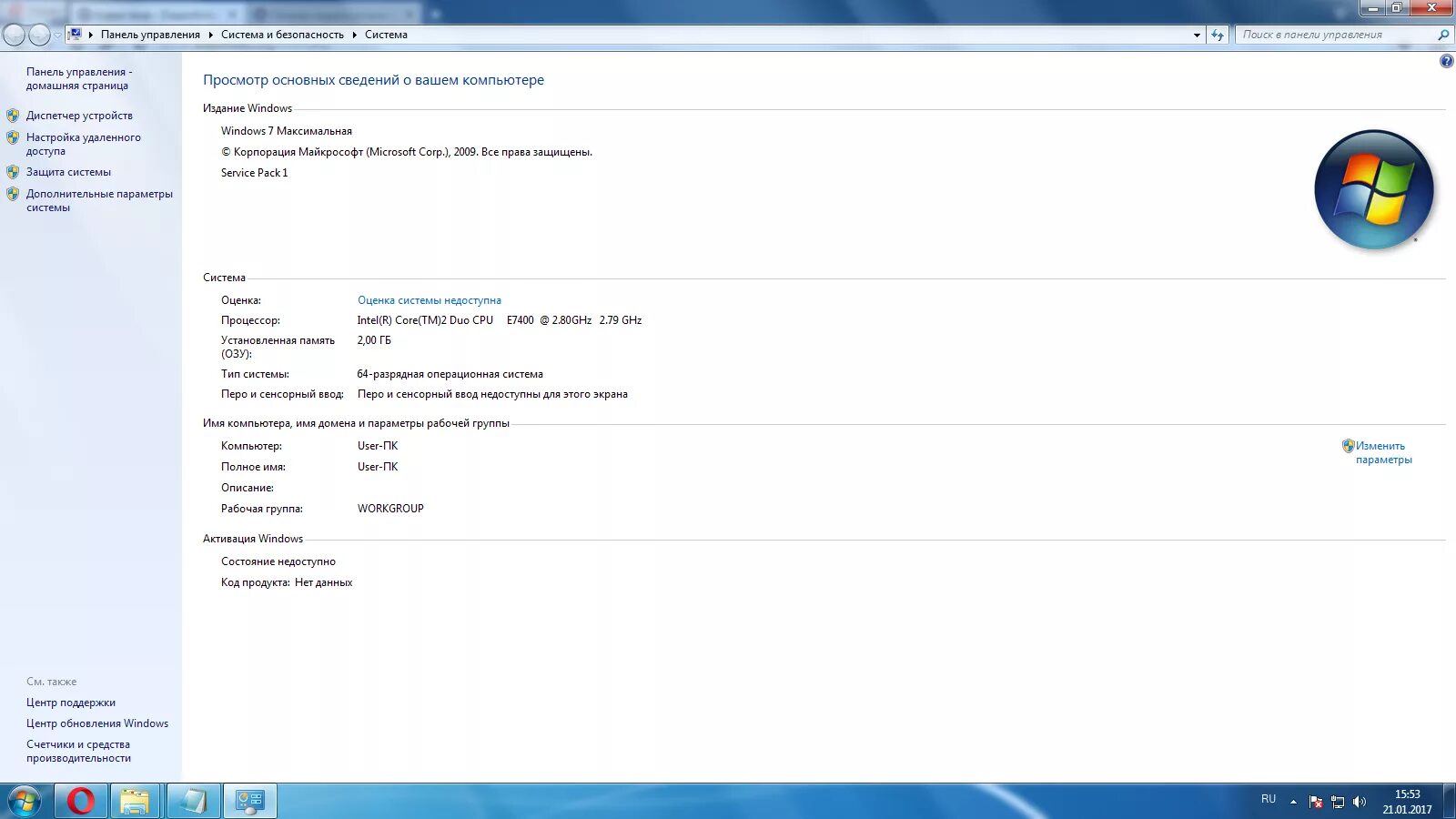Click Изменить параметры link
The image size is (1456, 819).
[1383, 452]
